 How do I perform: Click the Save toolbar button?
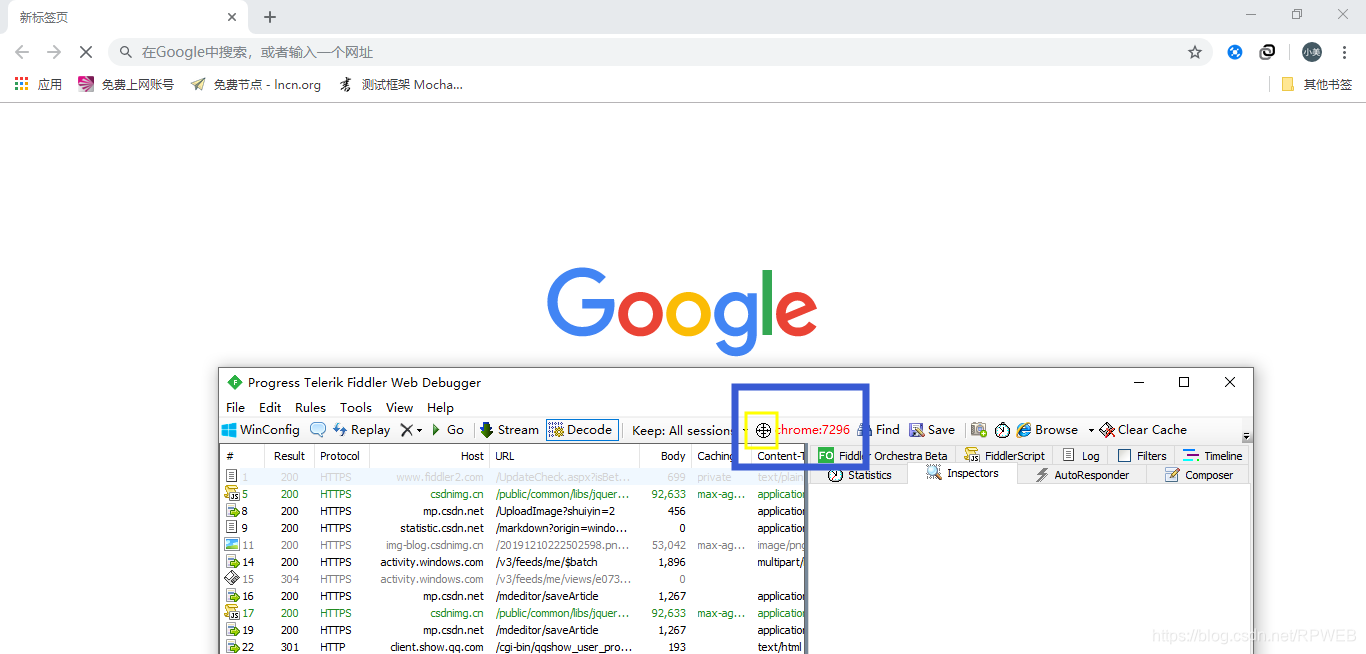[x=932, y=430]
